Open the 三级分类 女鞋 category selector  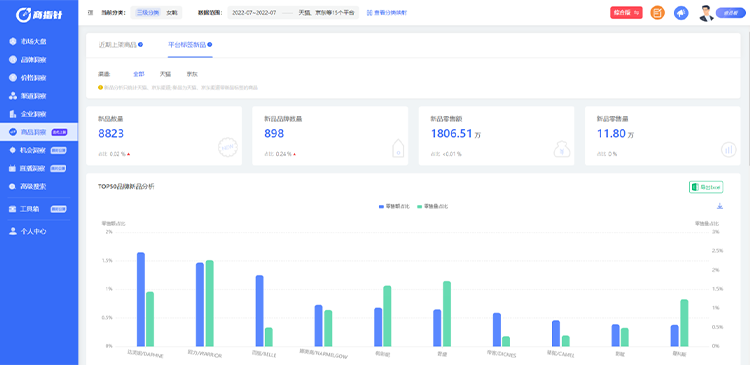click(x=156, y=13)
